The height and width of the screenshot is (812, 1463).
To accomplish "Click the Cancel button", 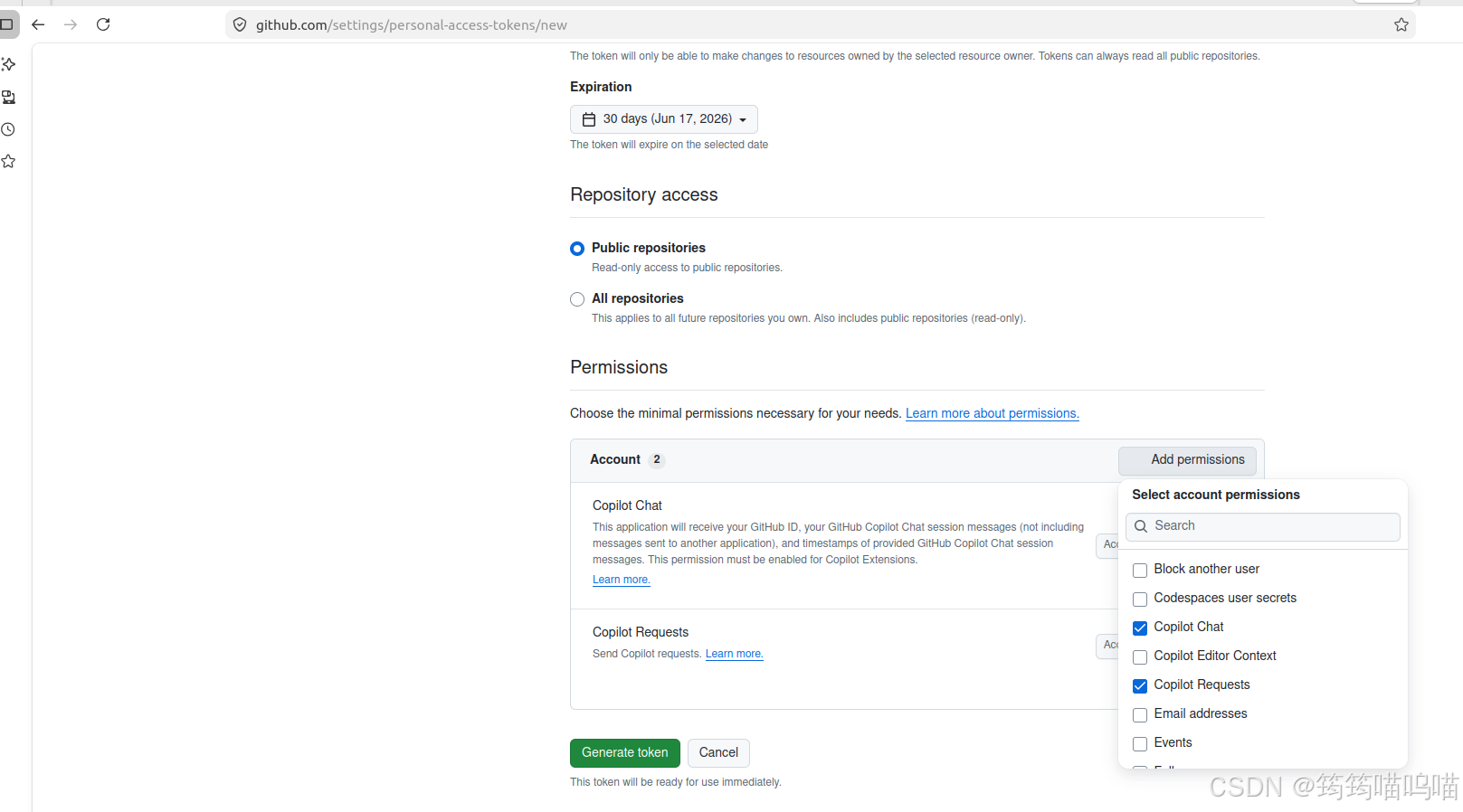I will (x=718, y=753).
